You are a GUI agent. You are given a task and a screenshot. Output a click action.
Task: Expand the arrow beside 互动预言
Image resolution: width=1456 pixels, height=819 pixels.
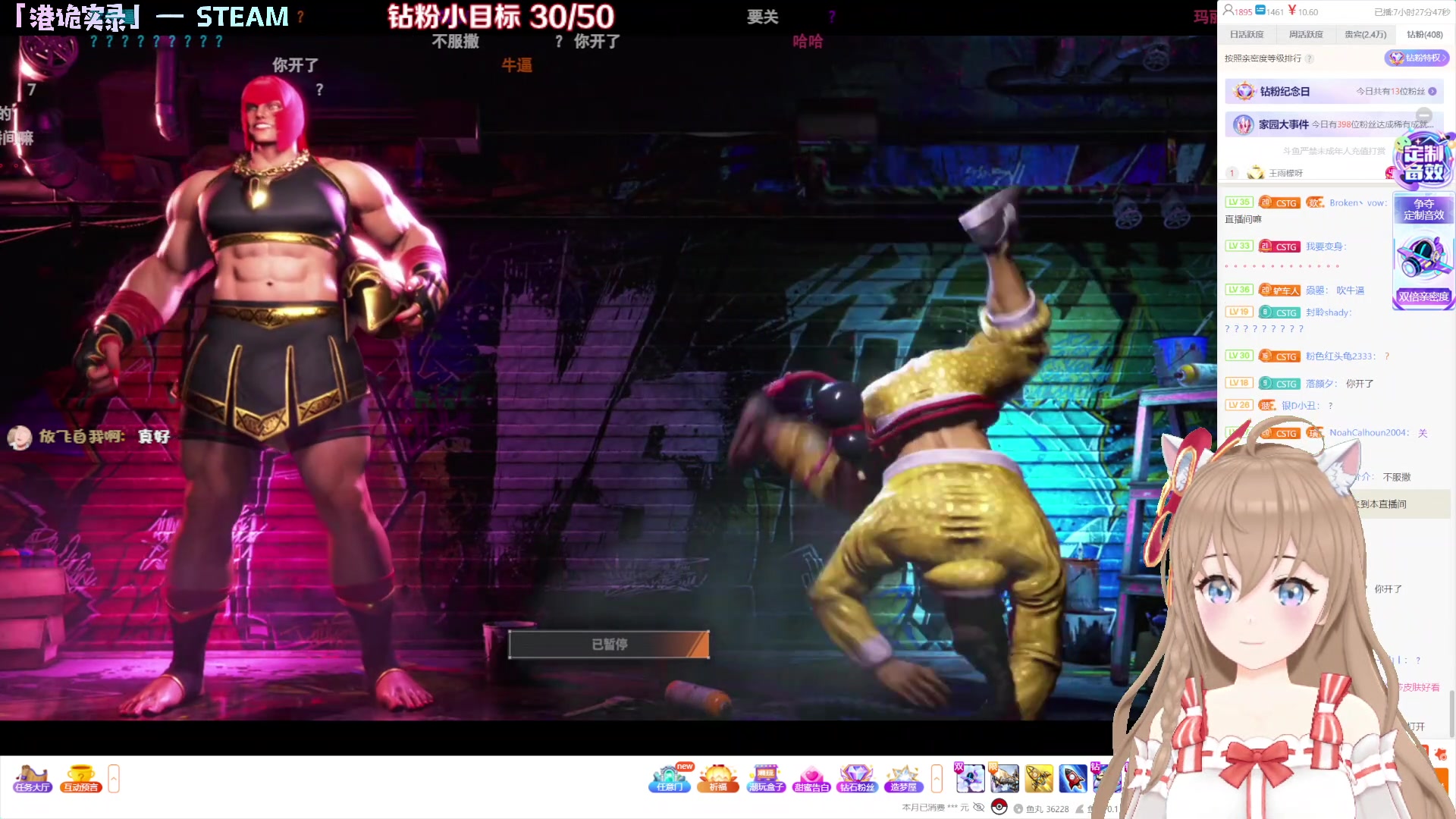point(114,779)
